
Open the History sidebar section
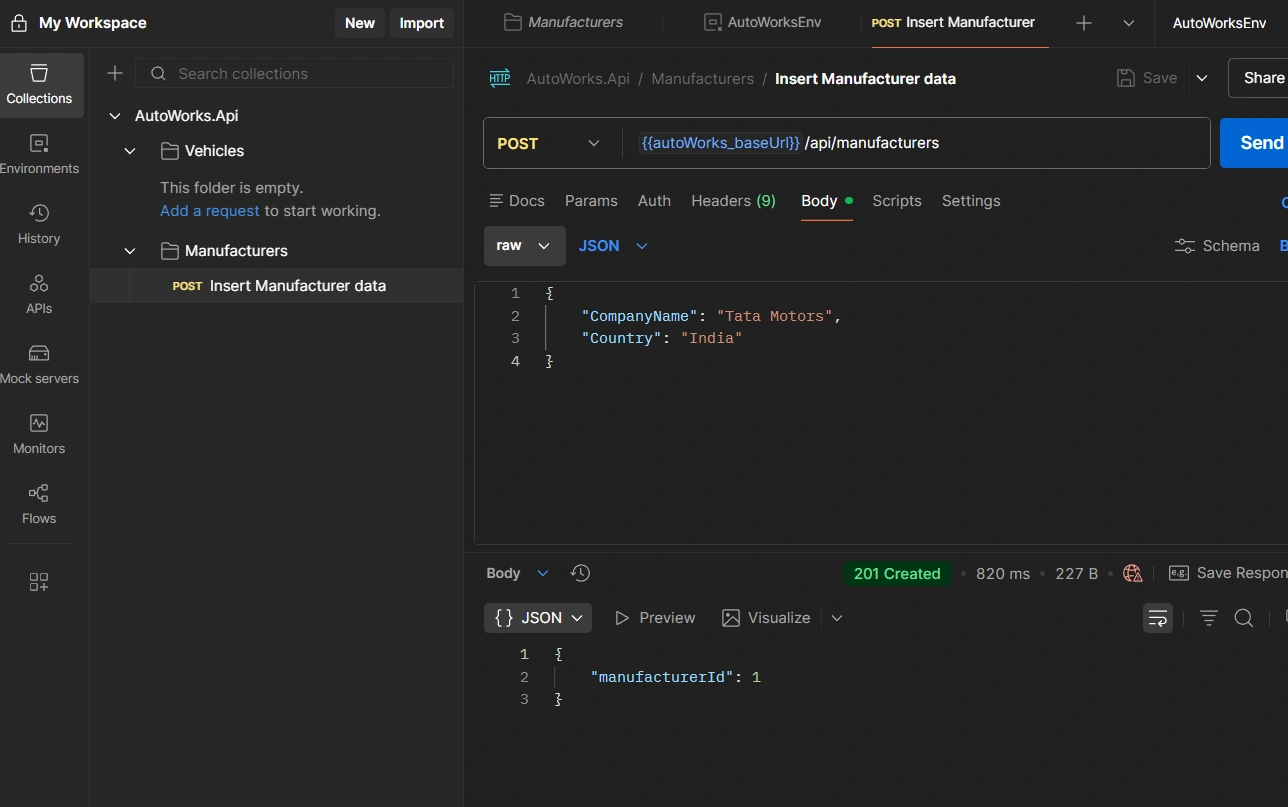coord(39,225)
